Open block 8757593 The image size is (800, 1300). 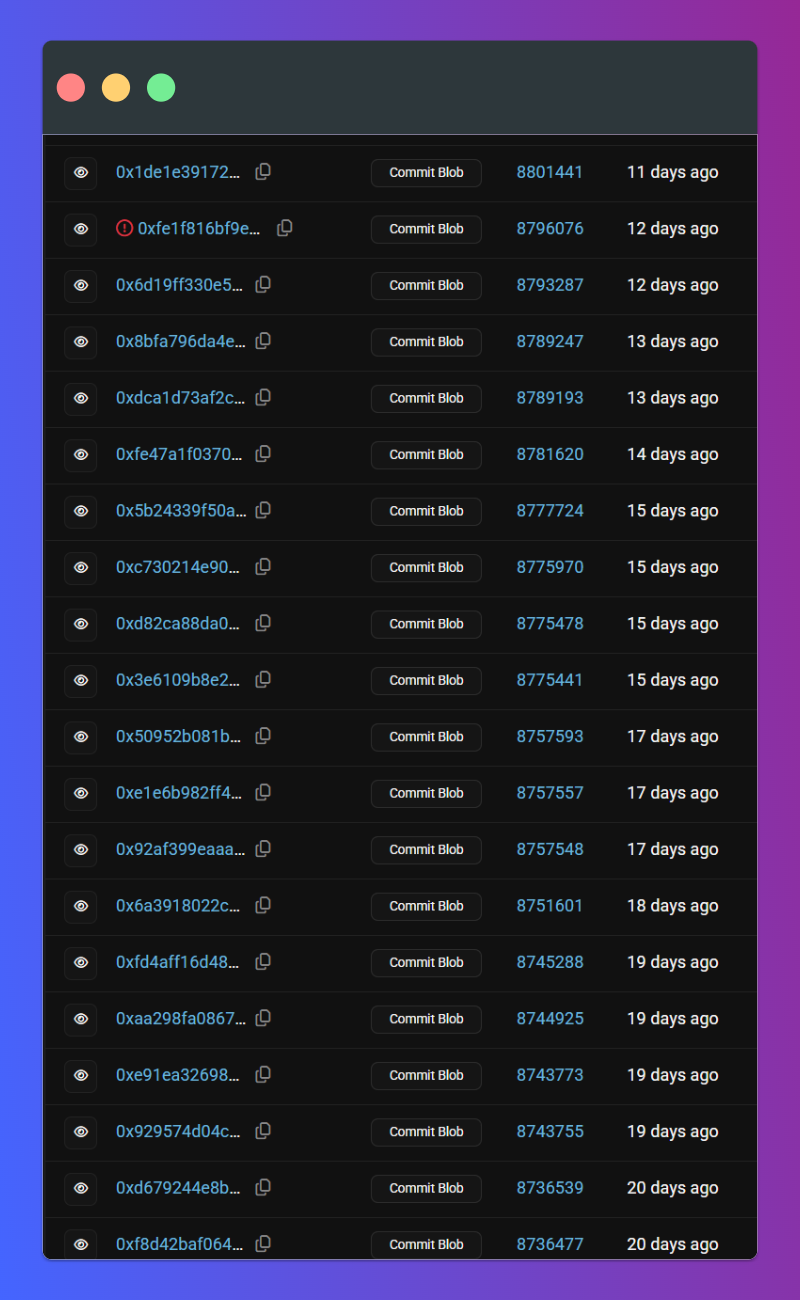(x=550, y=737)
